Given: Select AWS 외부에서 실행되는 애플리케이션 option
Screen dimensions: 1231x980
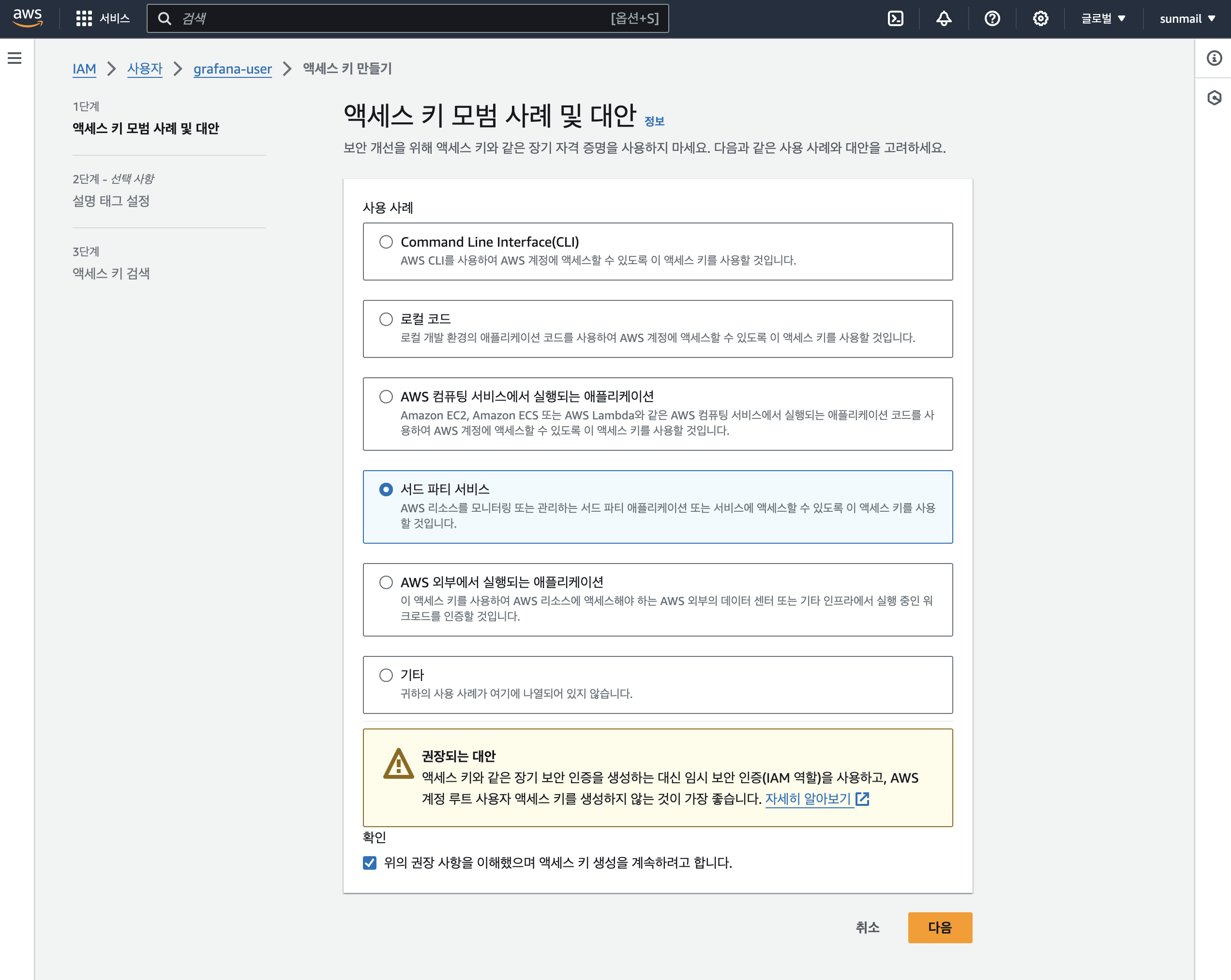Looking at the screenshot, I should point(386,582).
